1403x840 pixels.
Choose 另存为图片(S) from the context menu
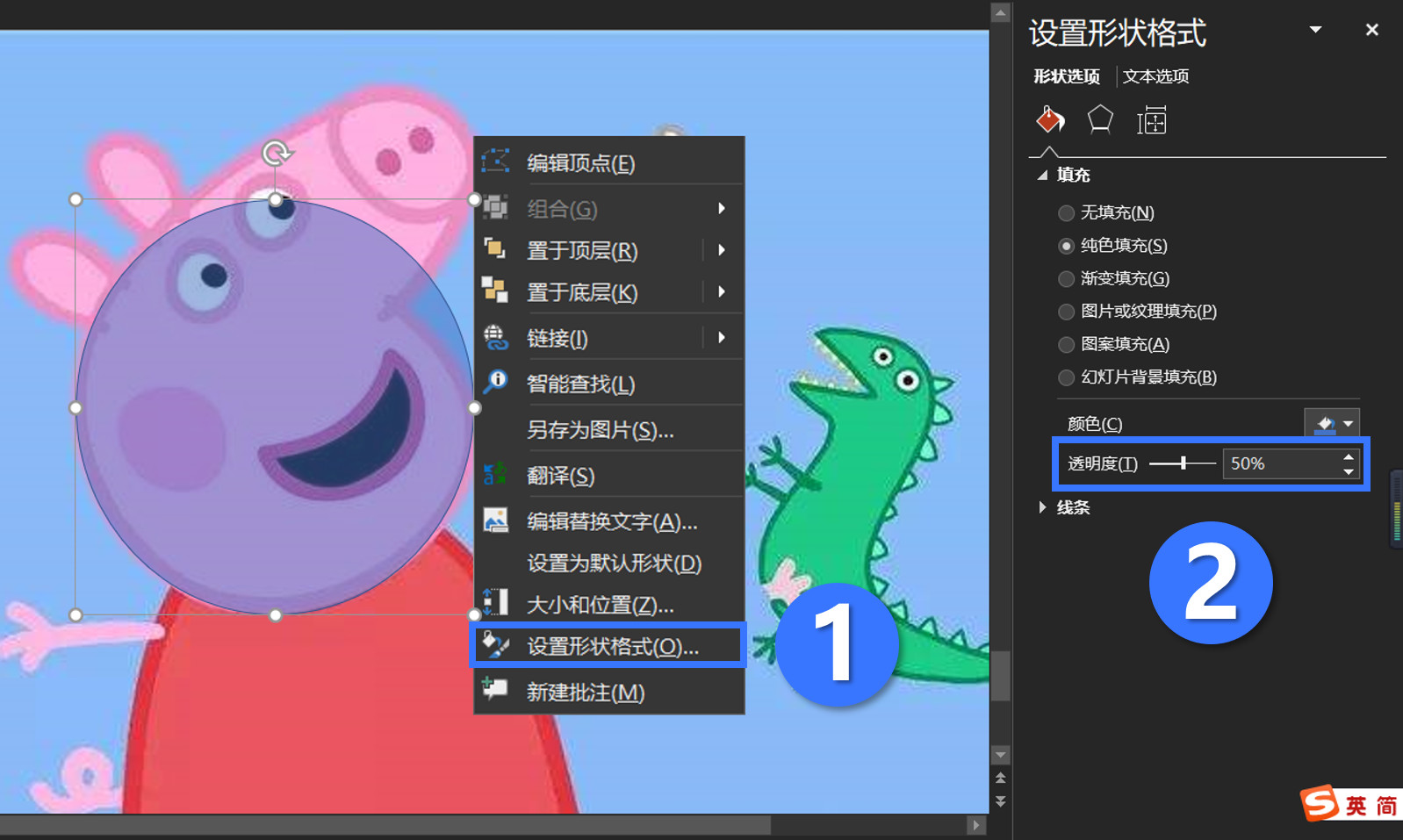coord(609,430)
